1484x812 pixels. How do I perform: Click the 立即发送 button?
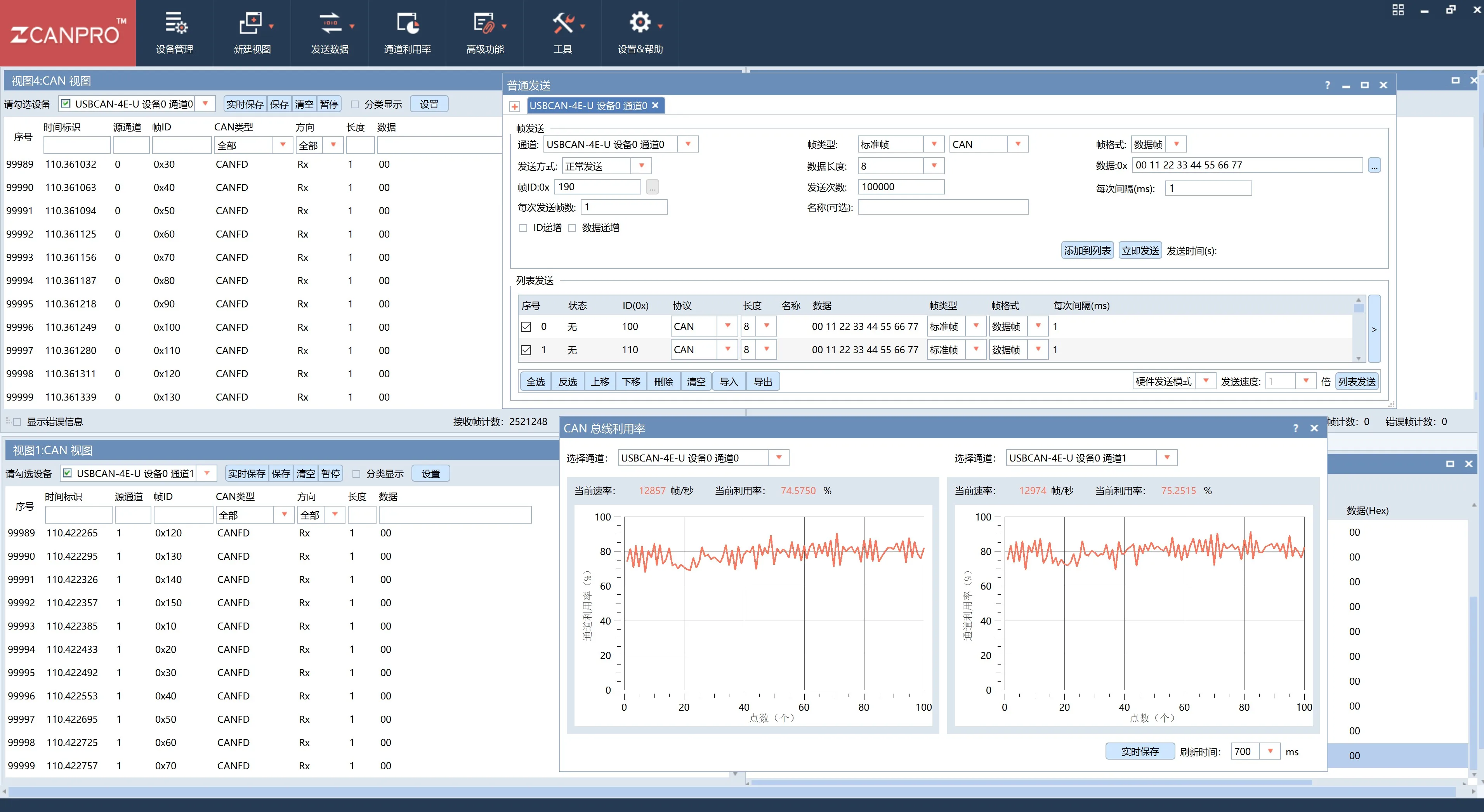pos(1140,250)
